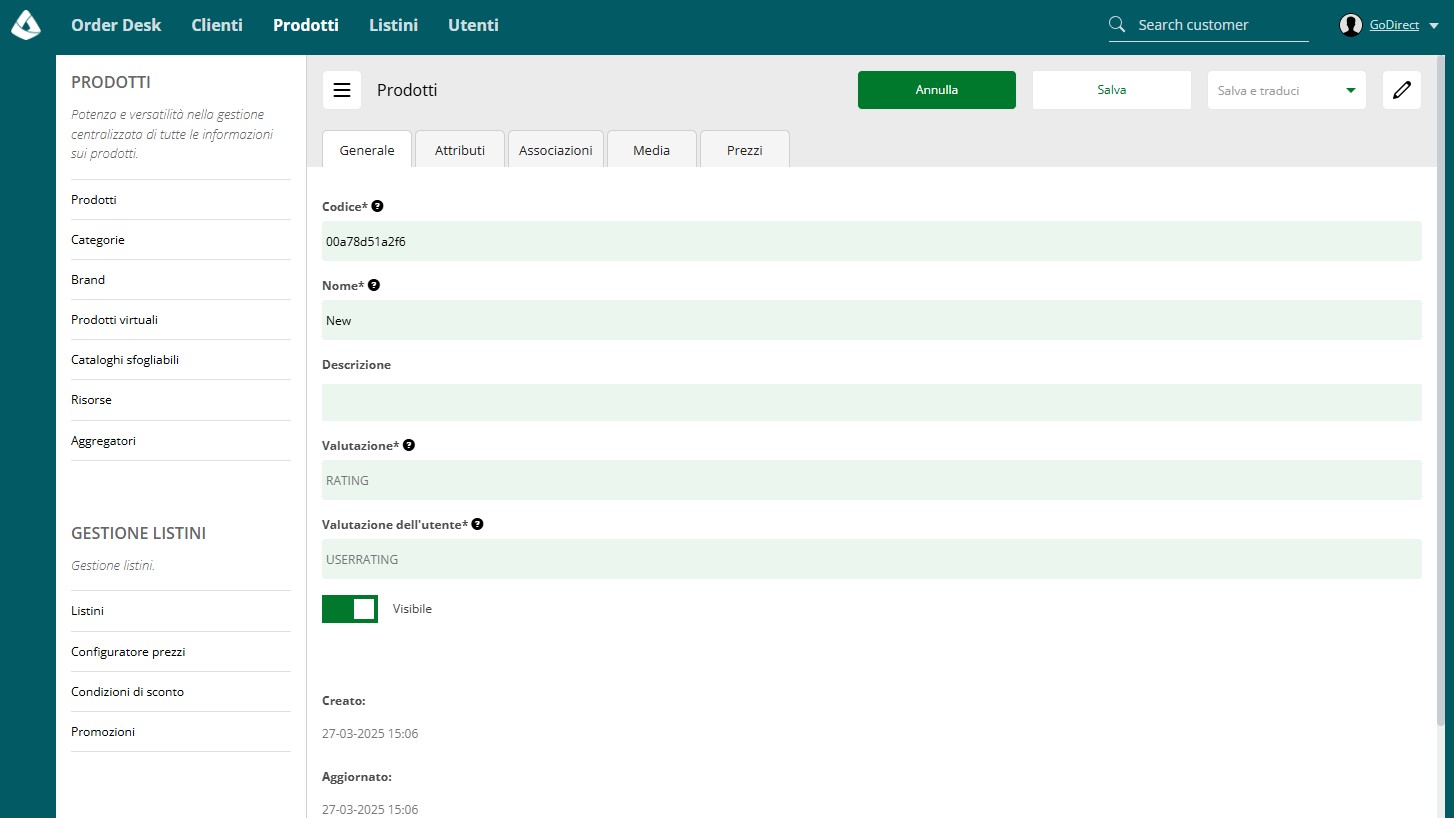Image resolution: width=1454 pixels, height=818 pixels.
Task: Click the pencil edit icon button
Action: click(1402, 90)
